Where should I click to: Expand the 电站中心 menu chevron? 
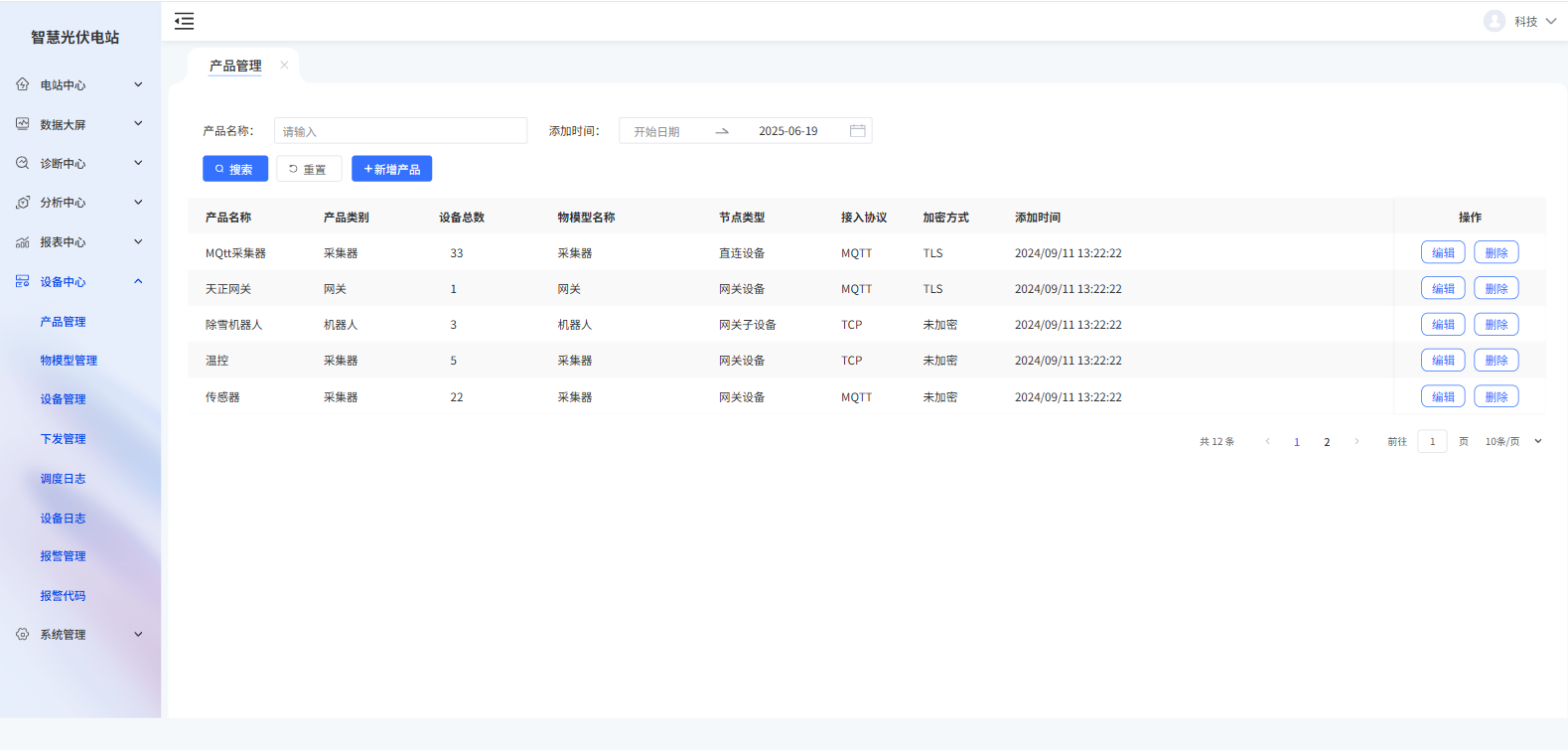(138, 84)
